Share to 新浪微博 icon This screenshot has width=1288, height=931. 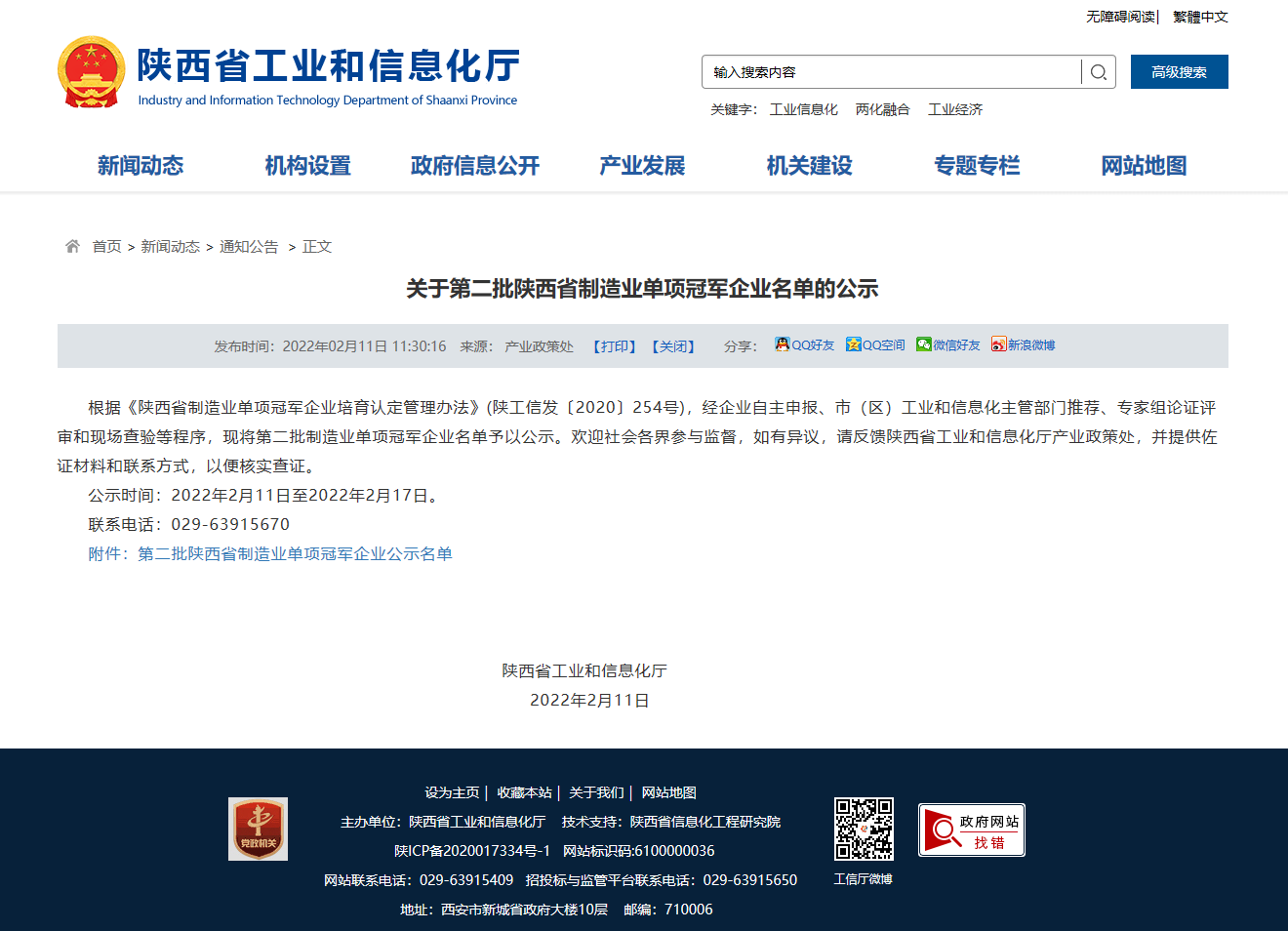998,344
